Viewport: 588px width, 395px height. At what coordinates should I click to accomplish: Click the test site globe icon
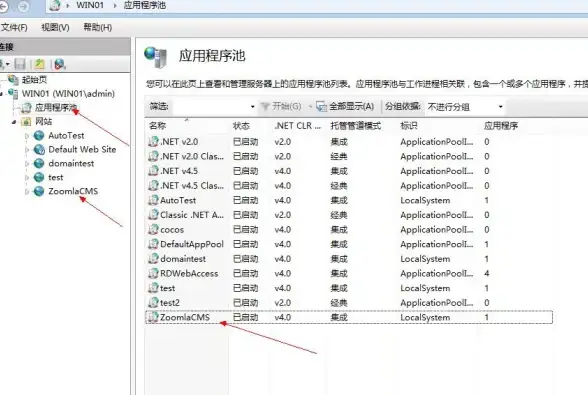[39, 177]
